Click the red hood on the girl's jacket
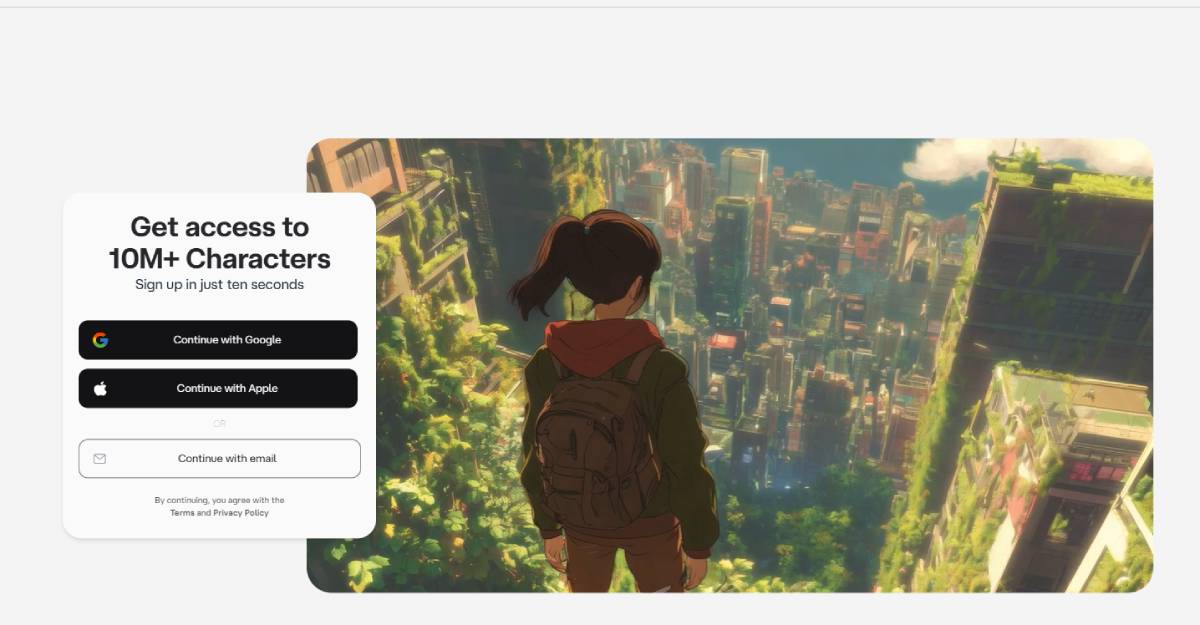Viewport: 1200px width, 625px height. coord(600,345)
